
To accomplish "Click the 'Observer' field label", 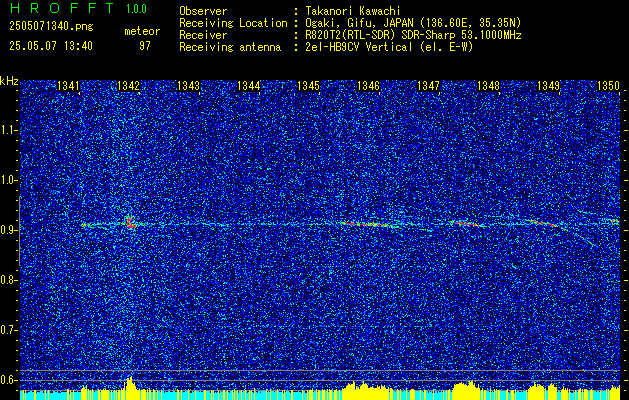I will (203, 11).
